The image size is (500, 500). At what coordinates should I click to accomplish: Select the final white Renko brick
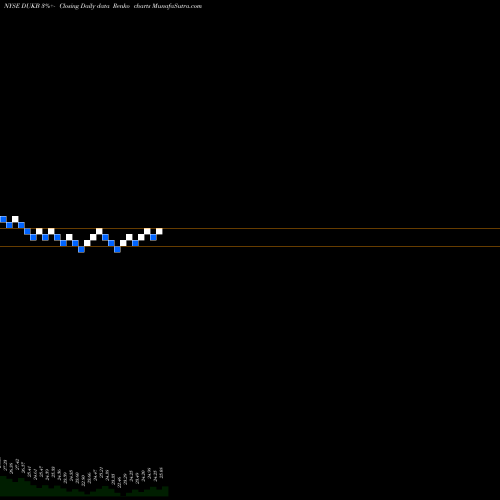point(159,231)
